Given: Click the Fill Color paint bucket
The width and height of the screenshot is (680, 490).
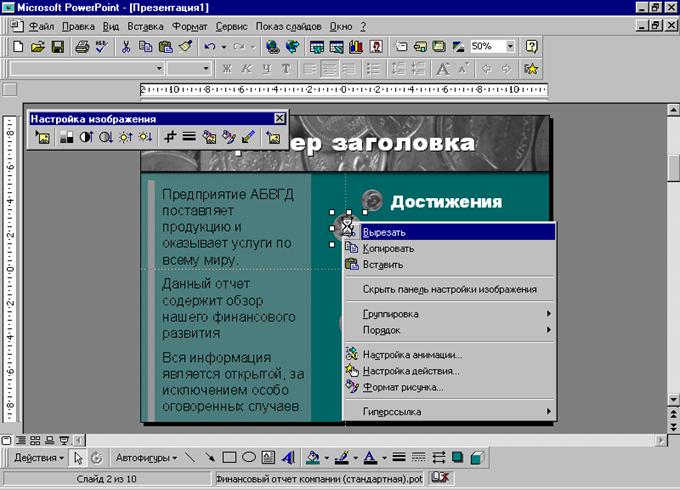Looking at the screenshot, I should [313, 458].
